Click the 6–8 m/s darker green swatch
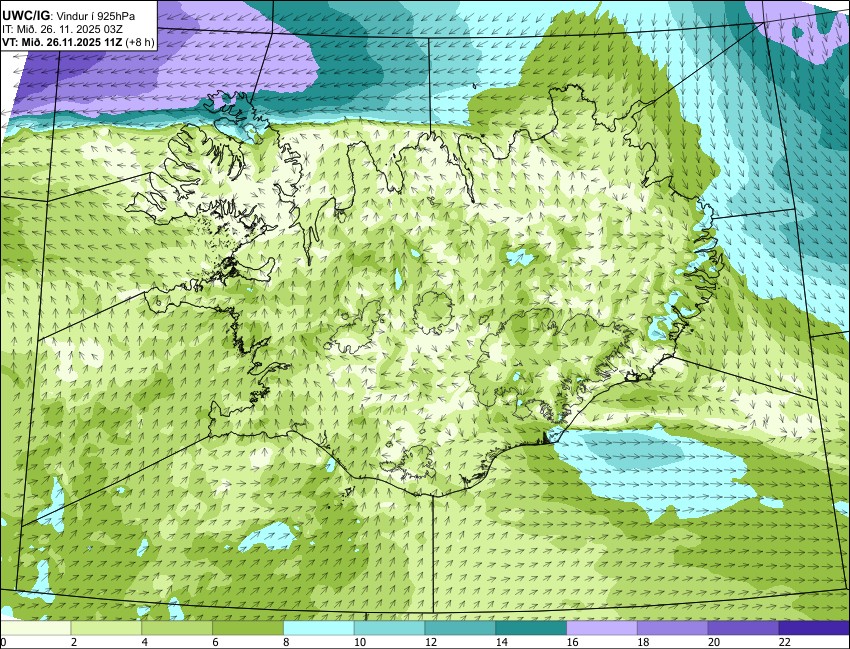850x649 pixels. coord(248,628)
